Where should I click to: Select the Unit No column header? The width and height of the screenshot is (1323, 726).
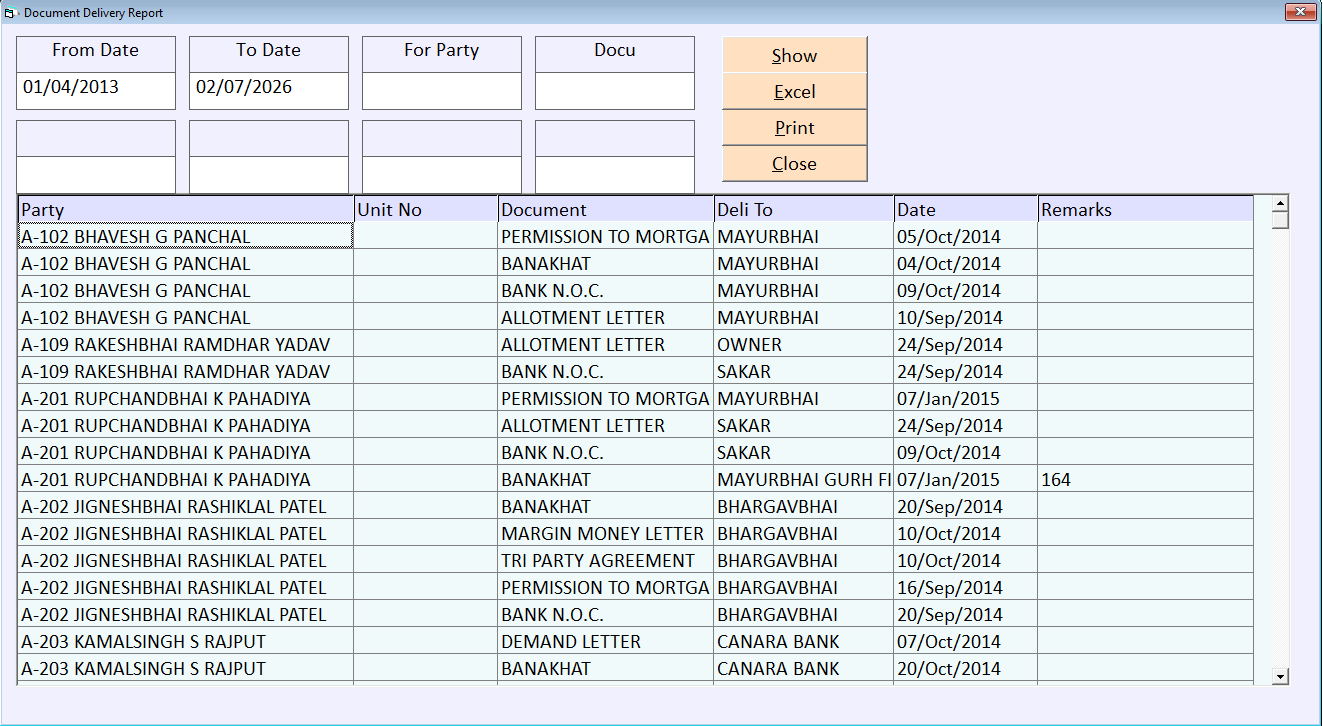[x=426, y=209]
